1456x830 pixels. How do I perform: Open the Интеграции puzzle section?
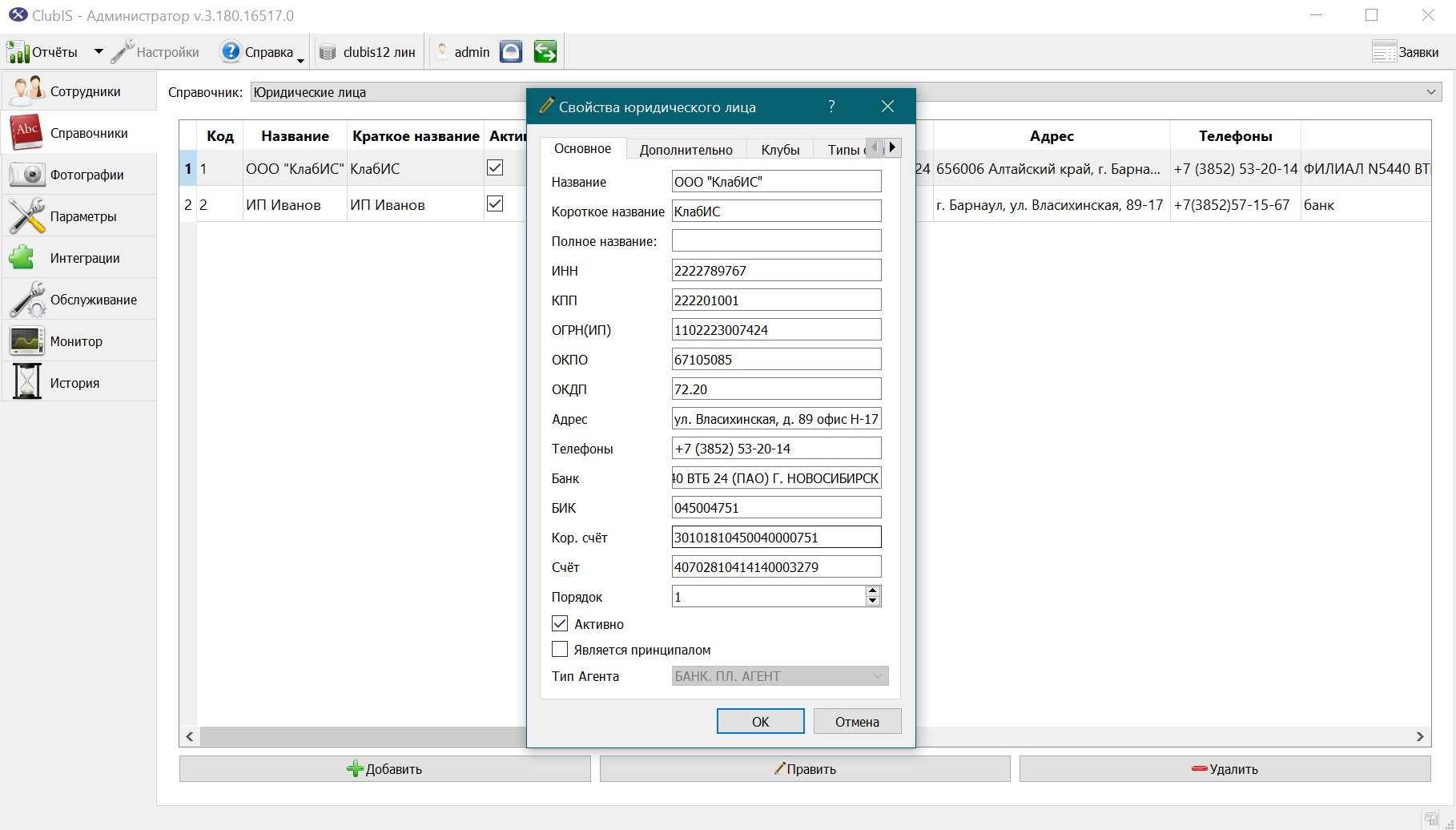(78, 258)
